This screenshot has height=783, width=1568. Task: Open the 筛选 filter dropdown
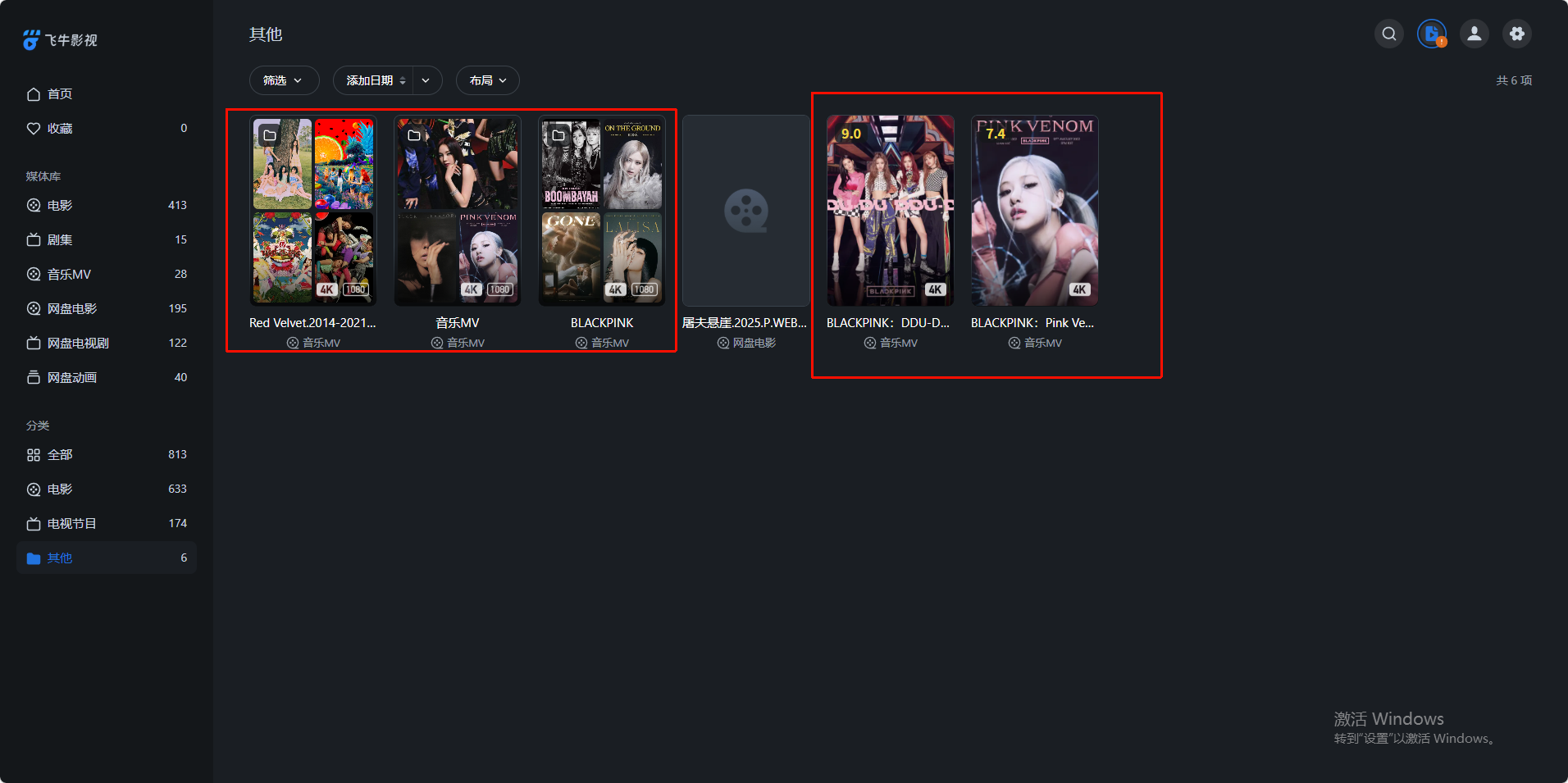pos(284,80)
